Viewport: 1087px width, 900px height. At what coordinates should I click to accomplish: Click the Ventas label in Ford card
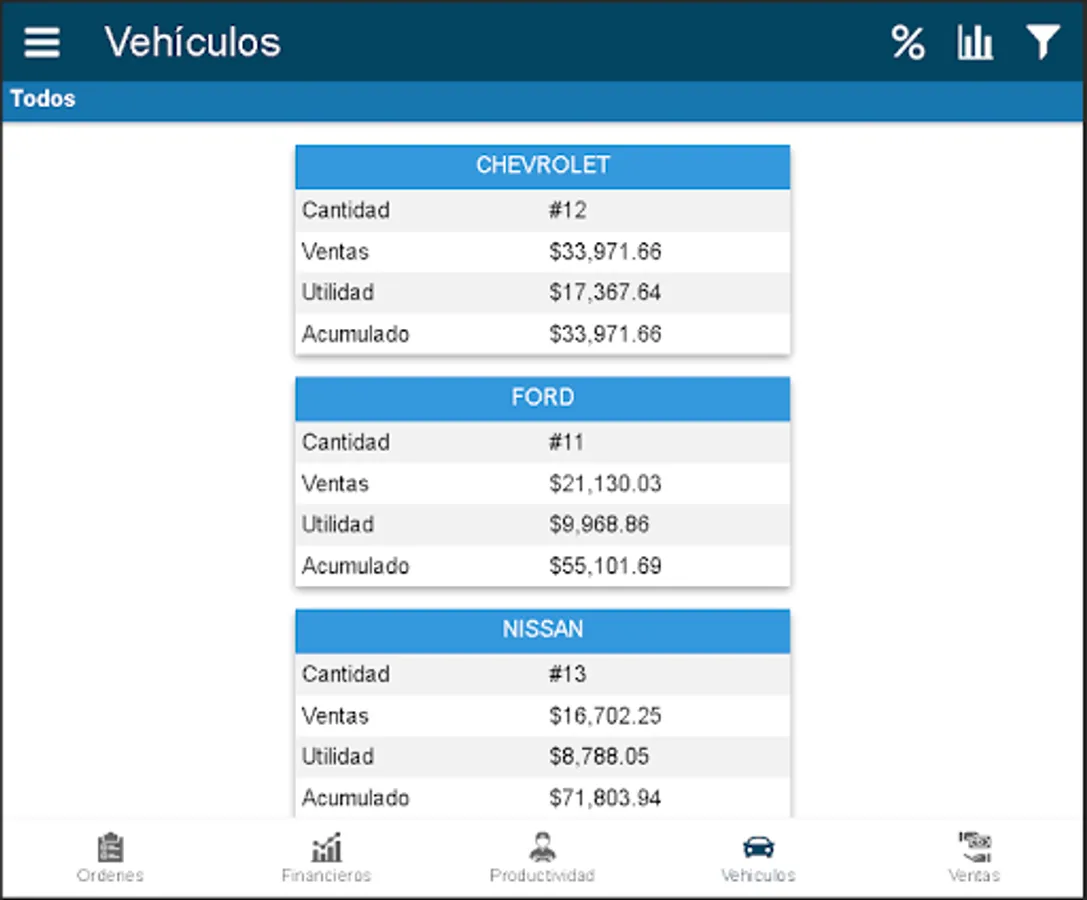335,483
